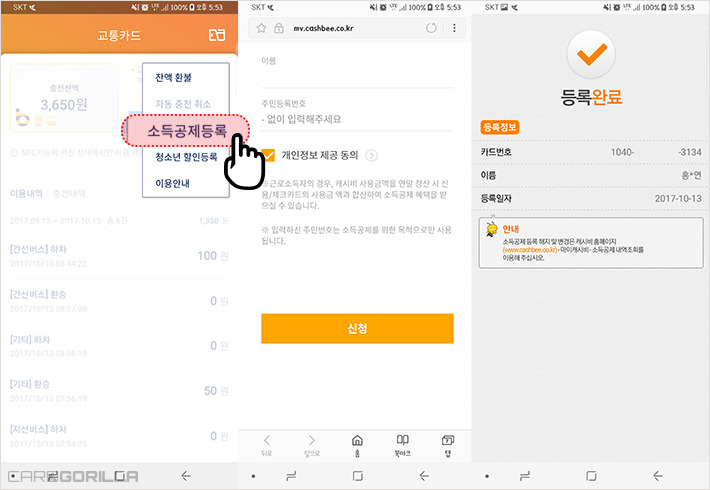The width and height of the screenshot is (710, 490).
Task: Tap Android home in the middle phone
Action: coord(357,476)
